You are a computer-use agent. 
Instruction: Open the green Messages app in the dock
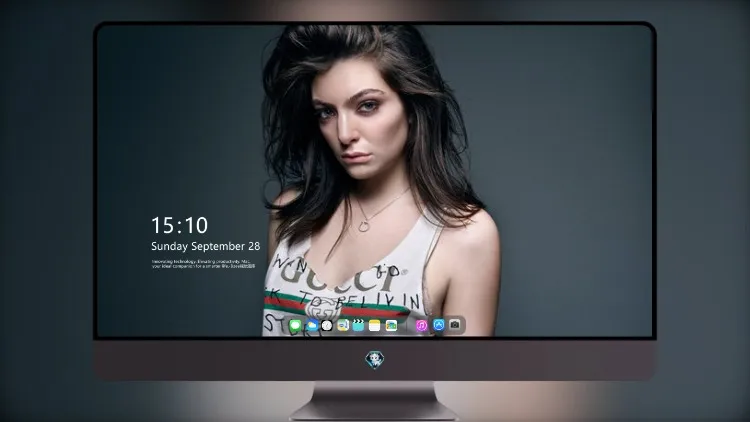click(x=295, y=326)
